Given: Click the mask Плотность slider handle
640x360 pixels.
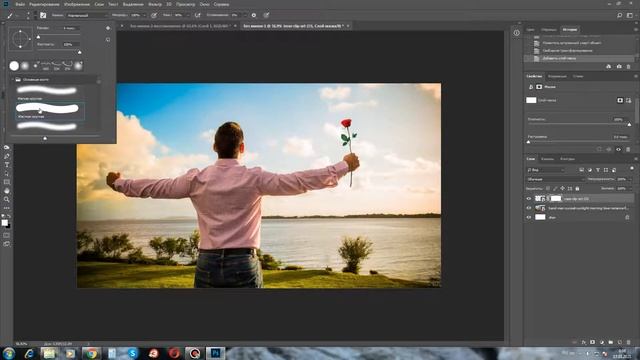Looking at the screenshot, I should coord(629,124).
